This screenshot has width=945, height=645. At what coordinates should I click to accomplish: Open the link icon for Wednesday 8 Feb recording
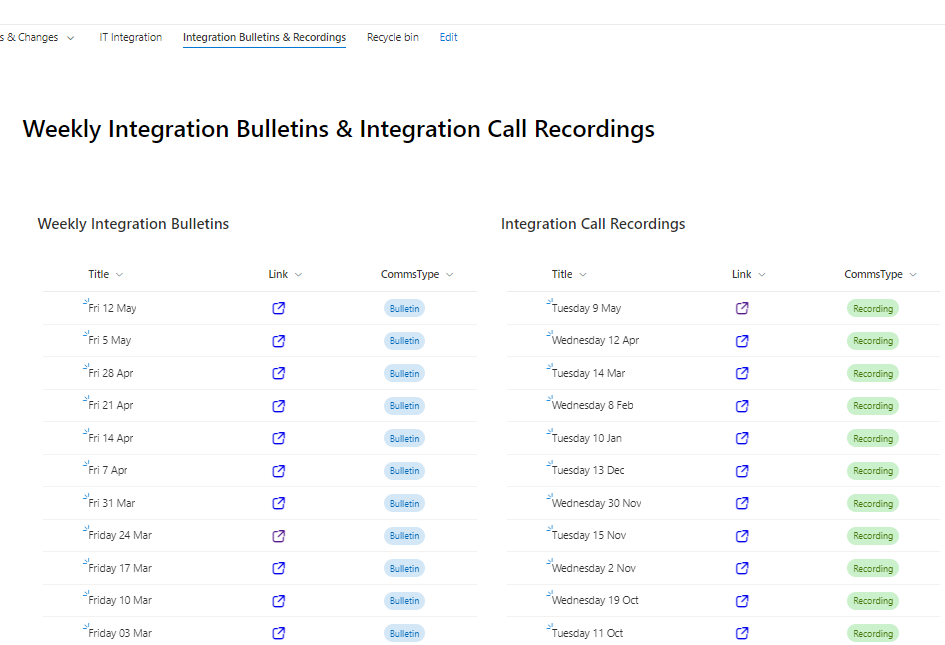(x=742, y=406)
